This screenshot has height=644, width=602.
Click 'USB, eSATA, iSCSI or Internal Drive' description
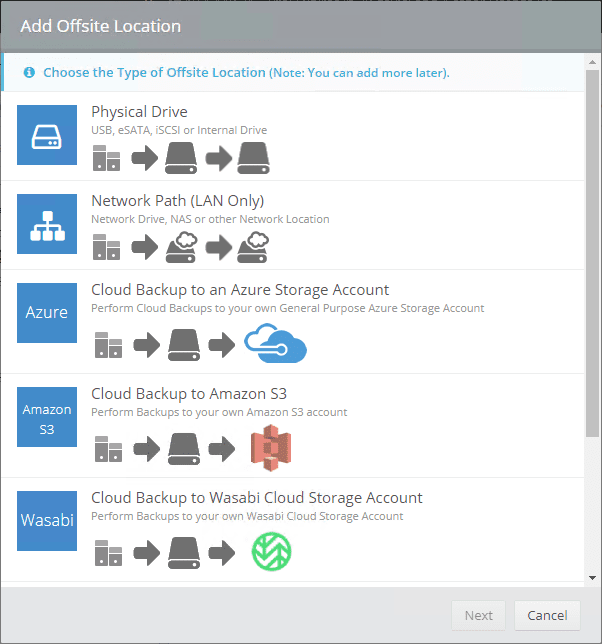tap(179, 130)
